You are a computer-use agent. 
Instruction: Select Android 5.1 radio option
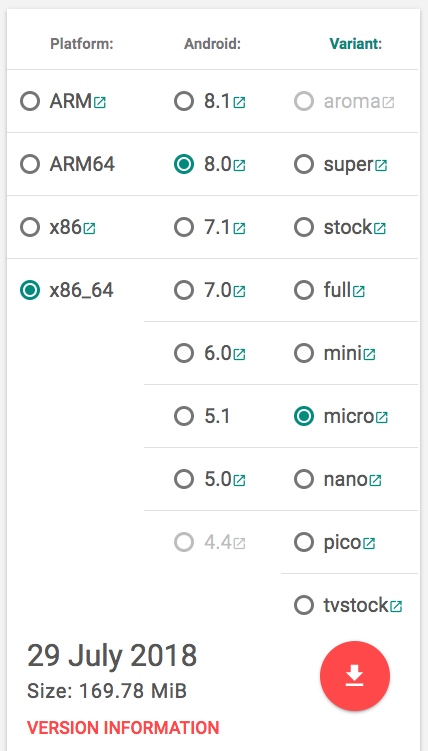(x=184, y=417)
